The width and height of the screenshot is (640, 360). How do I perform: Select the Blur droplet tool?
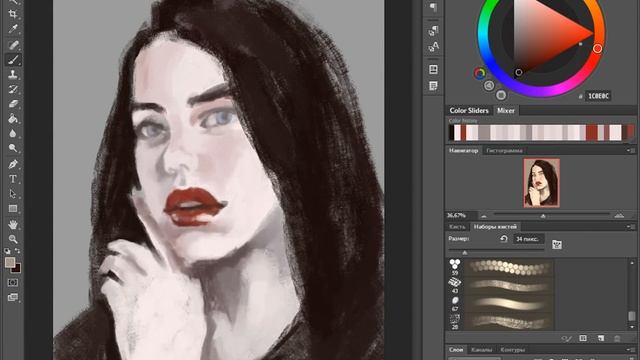pyautogui.click(x=13, y=133)
